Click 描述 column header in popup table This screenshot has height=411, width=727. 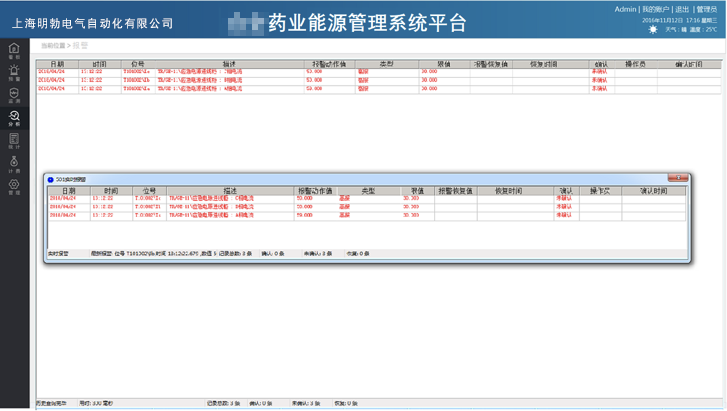pyautogui.click(x=230, y=190)
